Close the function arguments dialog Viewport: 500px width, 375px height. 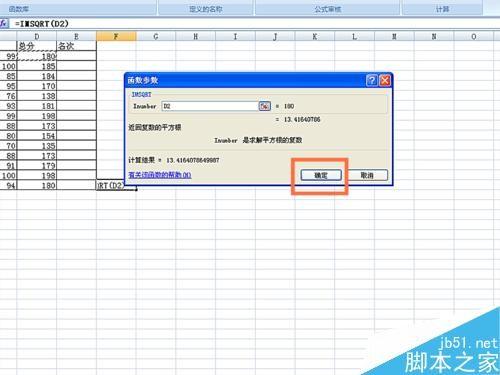(x=385, y=80)
